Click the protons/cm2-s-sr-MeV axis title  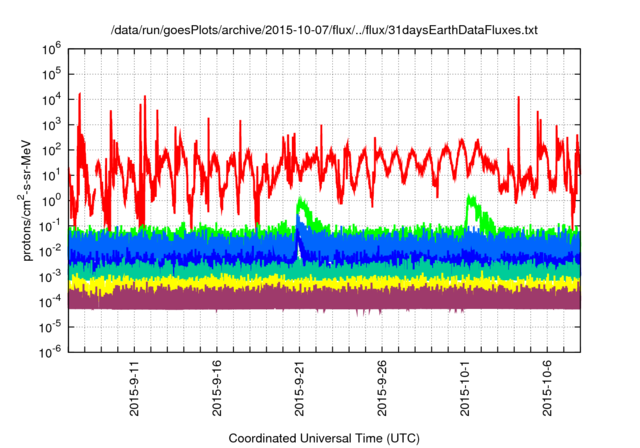(x=25, y=200)
